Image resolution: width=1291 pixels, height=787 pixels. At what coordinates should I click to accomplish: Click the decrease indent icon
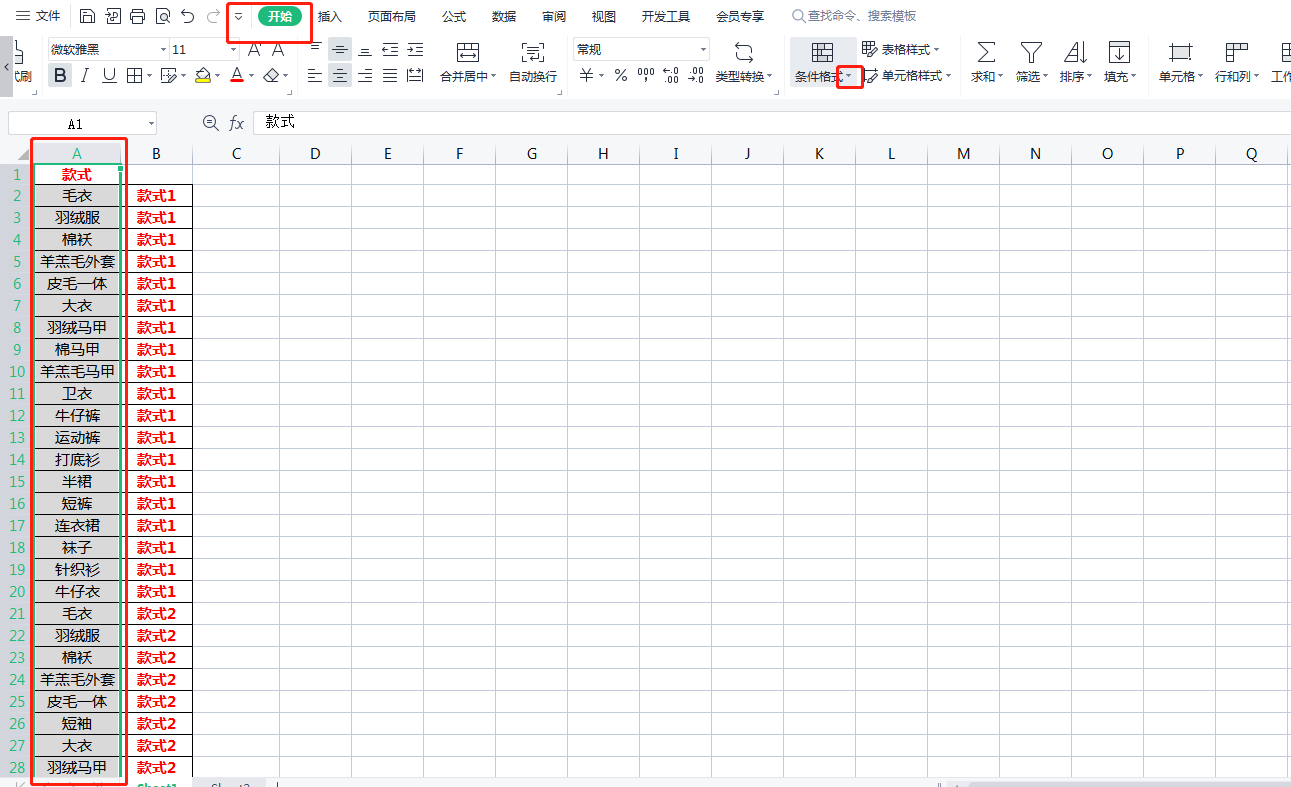click(390, 49)
